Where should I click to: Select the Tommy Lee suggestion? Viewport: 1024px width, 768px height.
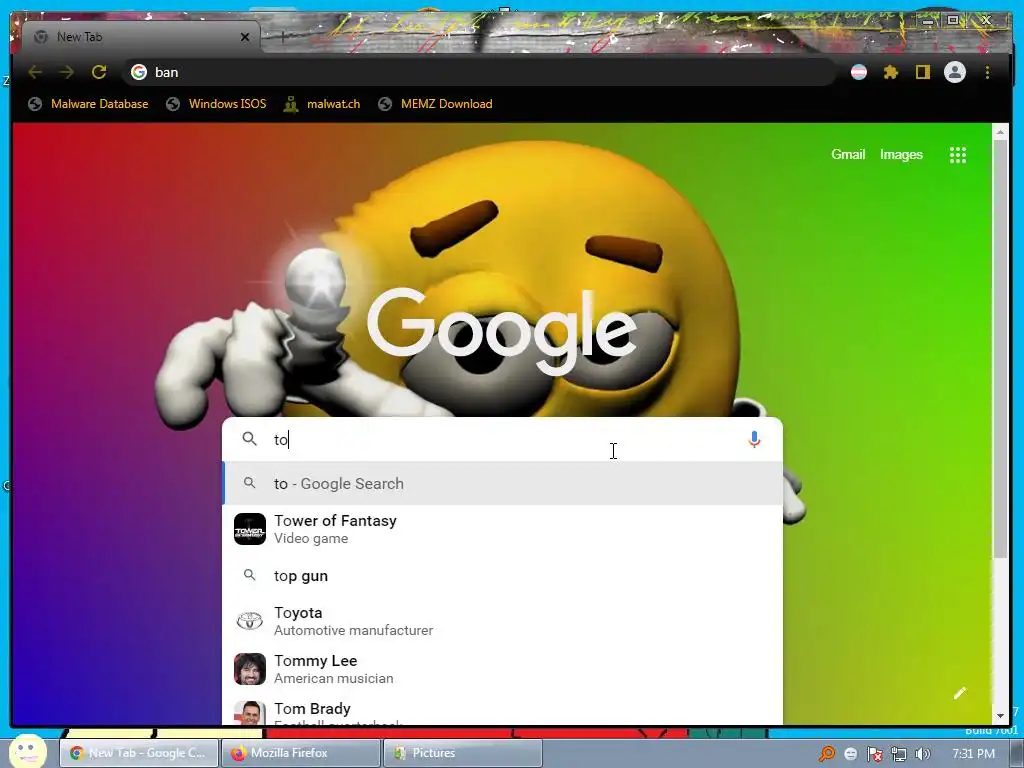coord(503,669)
